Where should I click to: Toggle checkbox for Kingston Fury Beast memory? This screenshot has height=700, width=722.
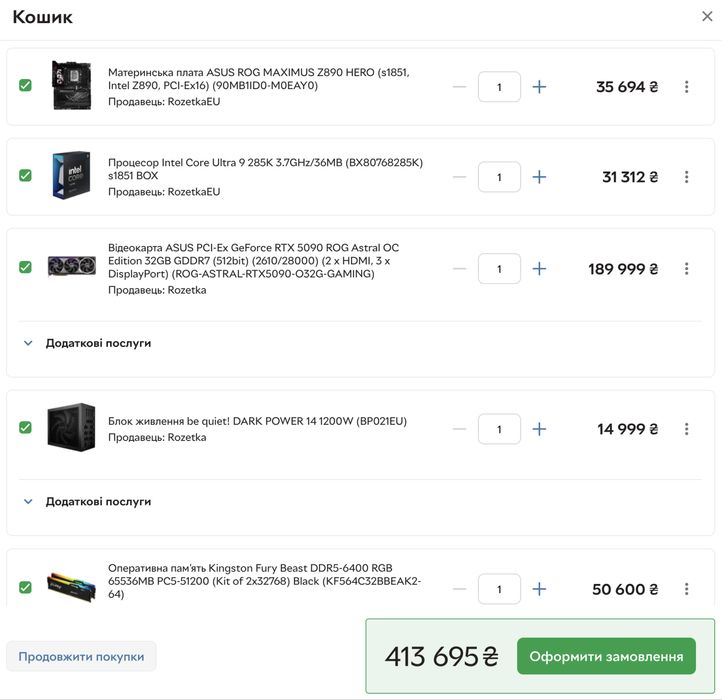[25, 588]
